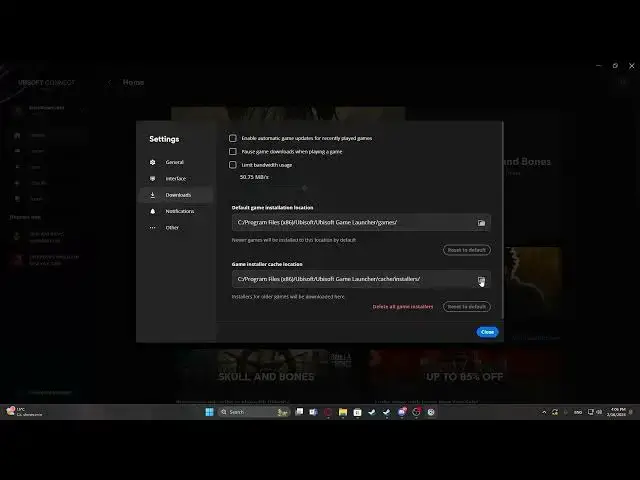The width and height of the screenshot is (640, 480).
Task: Reset default game installation location to default
Action: [467, 250]
